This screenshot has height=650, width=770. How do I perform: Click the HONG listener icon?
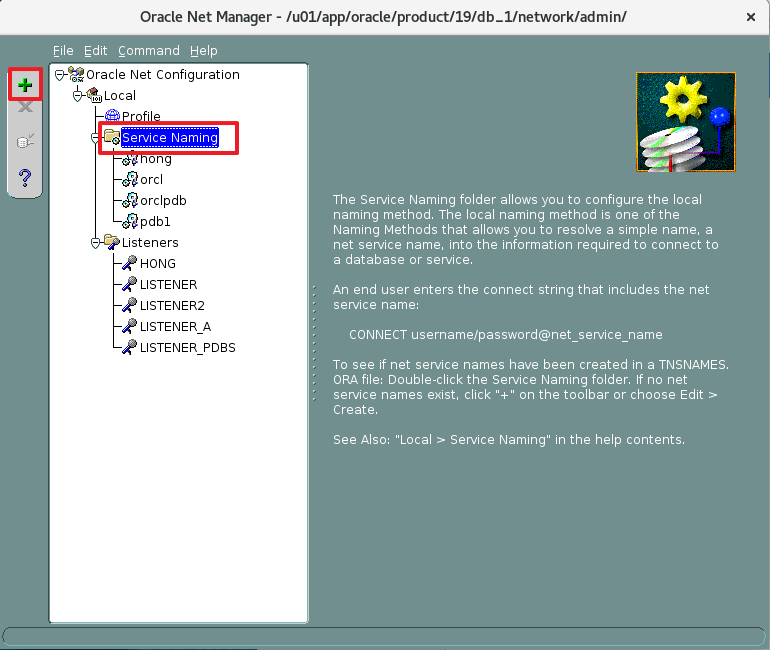tap(130, 263)
